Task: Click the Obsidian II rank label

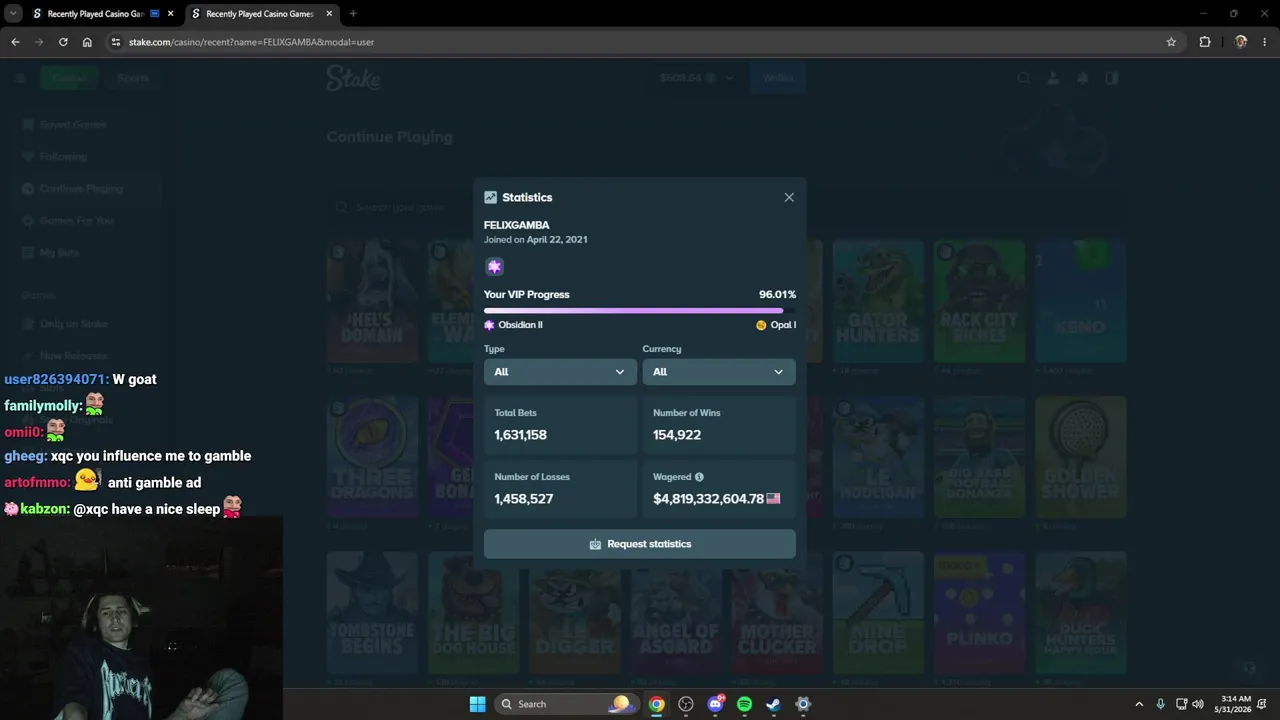Action: pos(513,325)
